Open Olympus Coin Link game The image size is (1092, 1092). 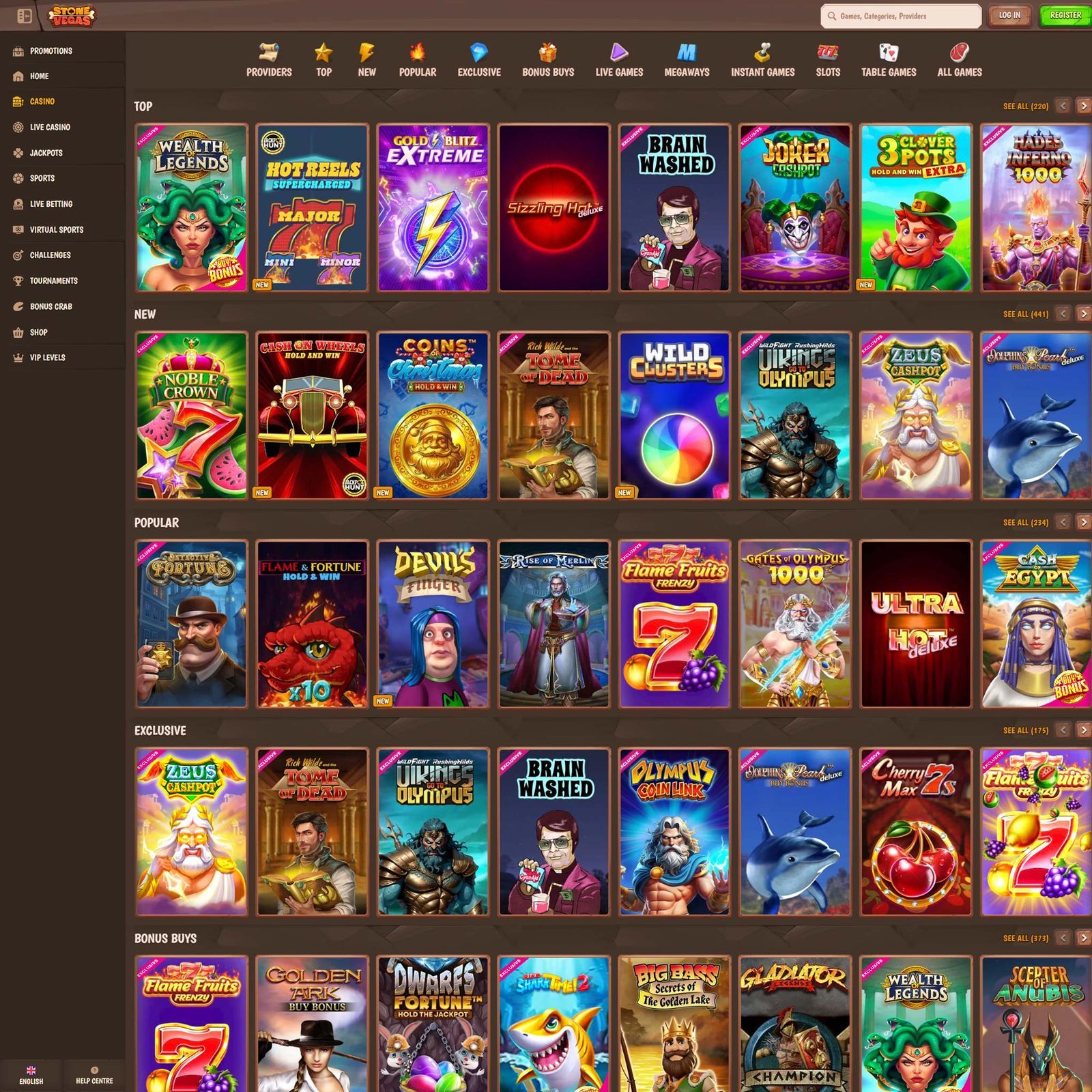tap(674, 832)
